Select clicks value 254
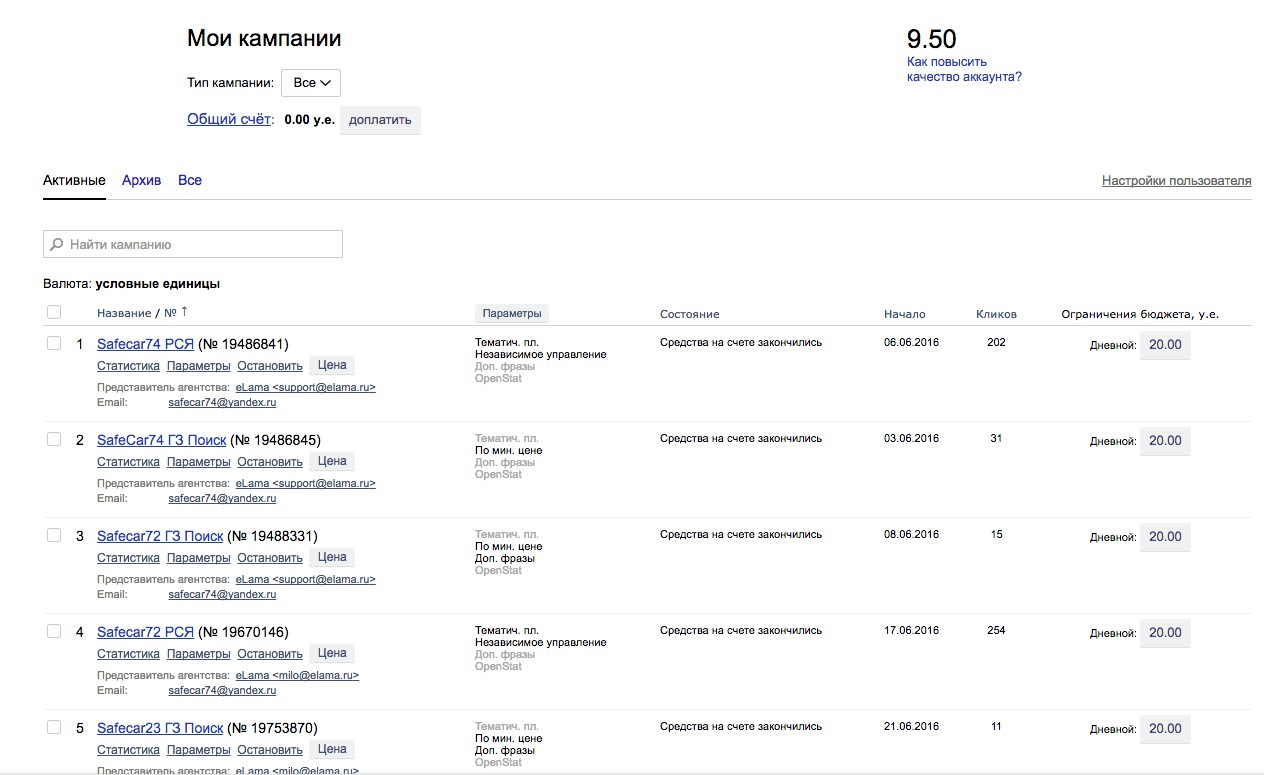1264x775 pixels. (996, 630)
